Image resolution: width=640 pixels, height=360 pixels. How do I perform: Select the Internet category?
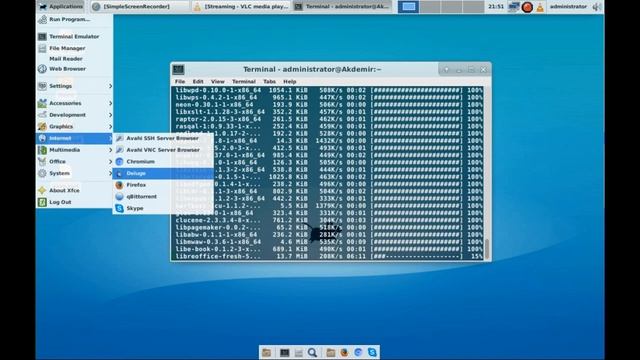pyautogui.click(x=74, y=138)
